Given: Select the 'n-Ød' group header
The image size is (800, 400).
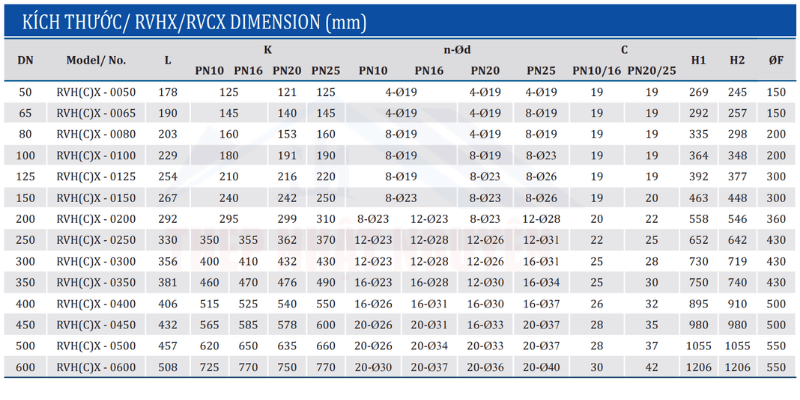Looking at the screenshot, I should coord(458,49).
